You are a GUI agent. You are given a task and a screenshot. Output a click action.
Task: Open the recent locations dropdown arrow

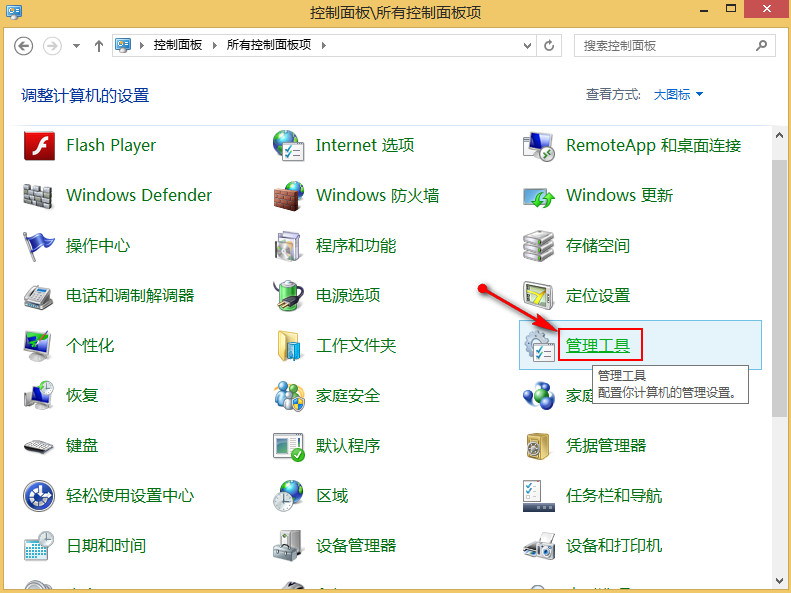[x=76, y=46]
